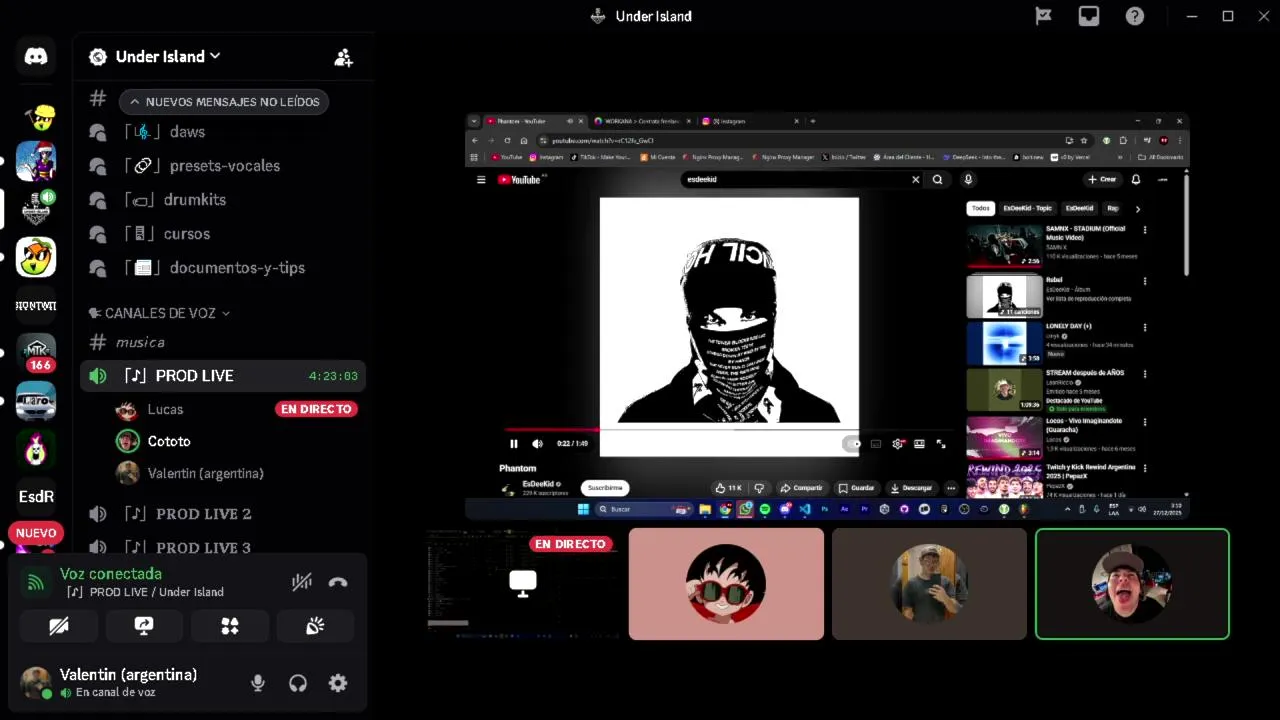Click like thumbs-up showing 11 K
1280x720 pixels.
(729, 488)
